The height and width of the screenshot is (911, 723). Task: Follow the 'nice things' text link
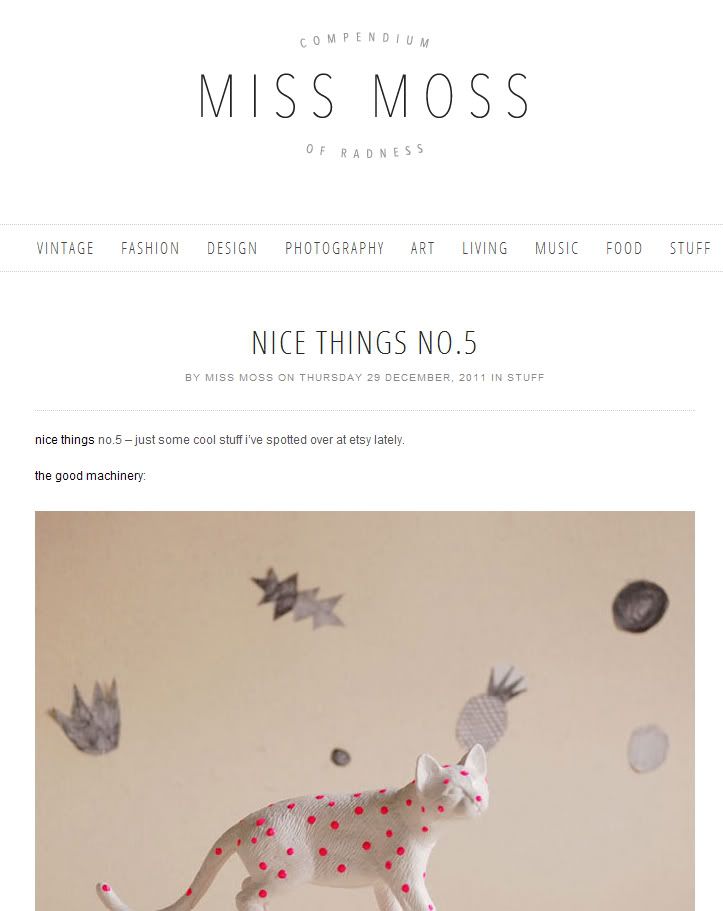pos(65,440)
